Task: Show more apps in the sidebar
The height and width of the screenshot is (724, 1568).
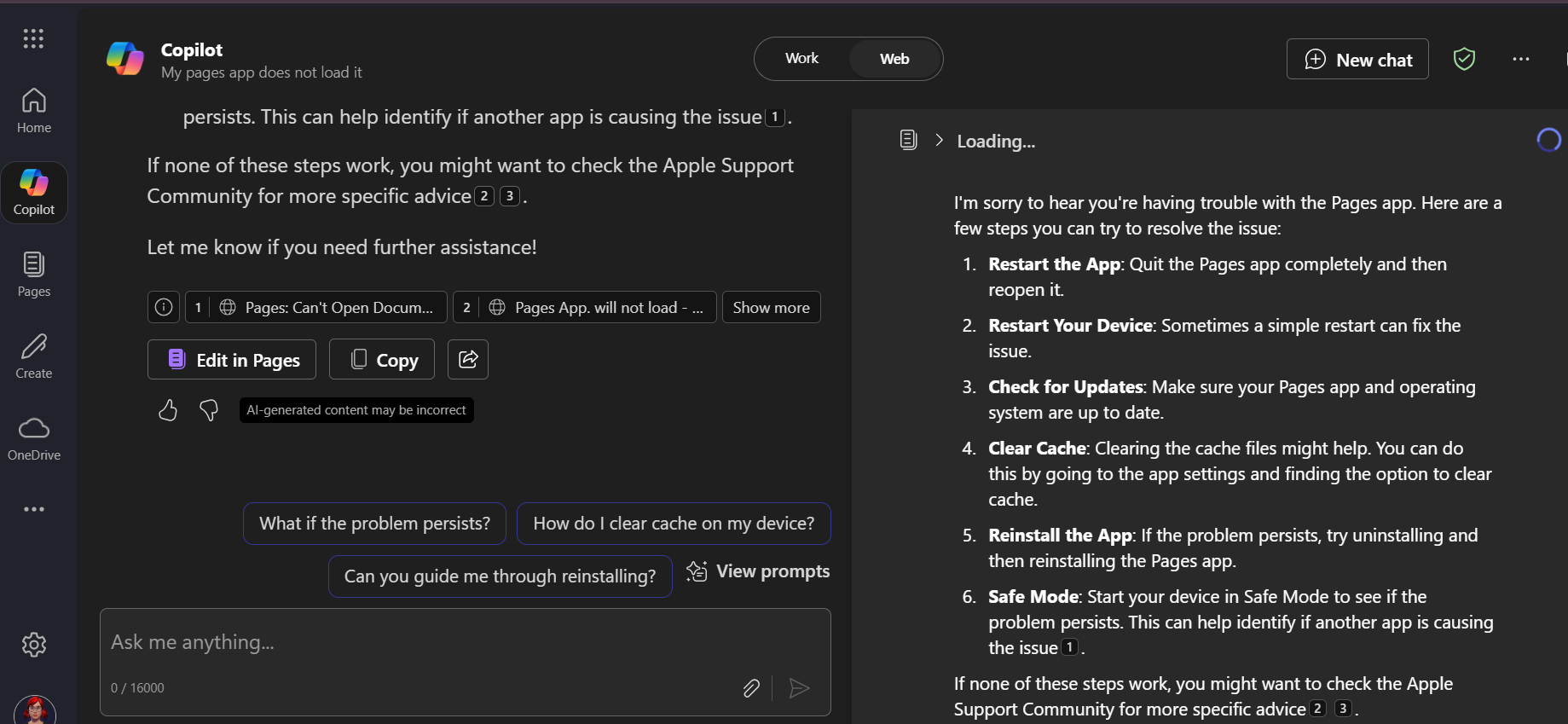Action: pos(34,509)
